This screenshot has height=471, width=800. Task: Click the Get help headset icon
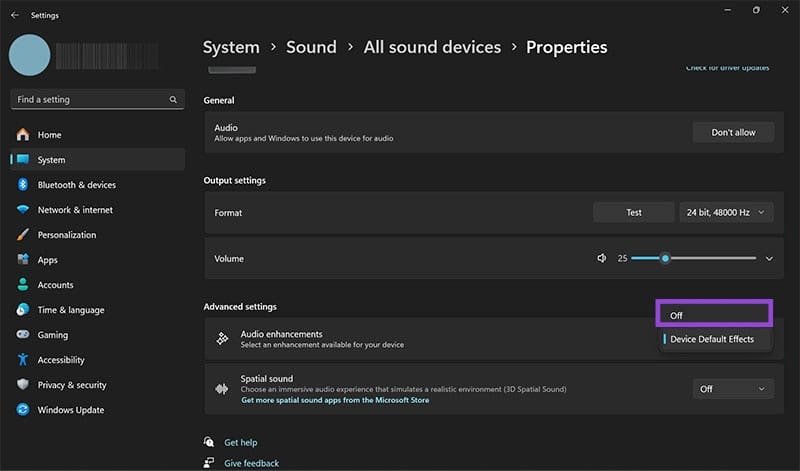click(x=209, y=441)
